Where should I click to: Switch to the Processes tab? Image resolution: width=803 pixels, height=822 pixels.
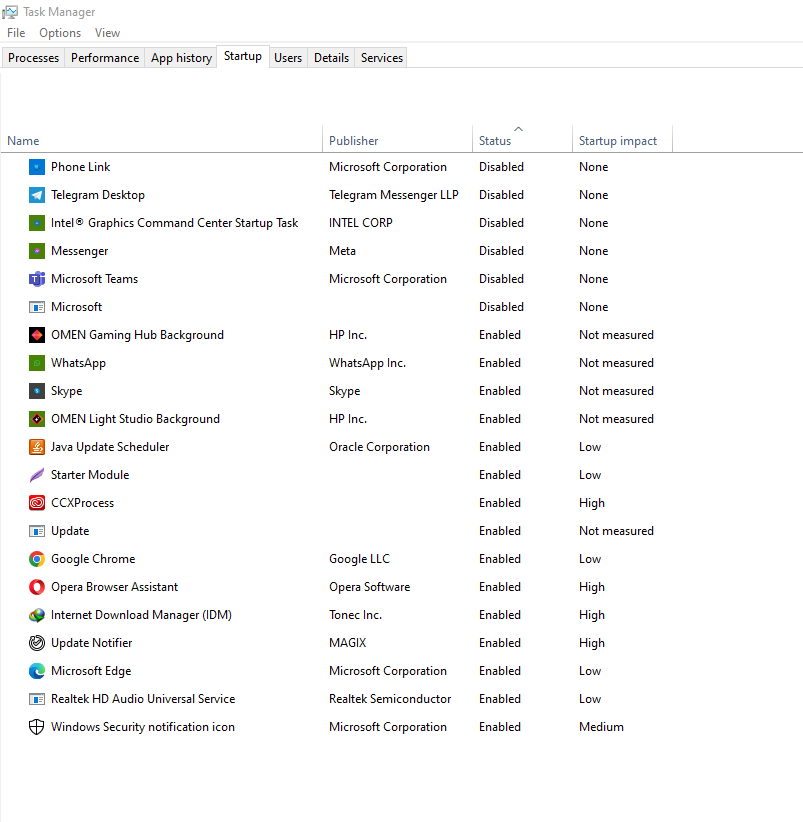coord(34,58)
